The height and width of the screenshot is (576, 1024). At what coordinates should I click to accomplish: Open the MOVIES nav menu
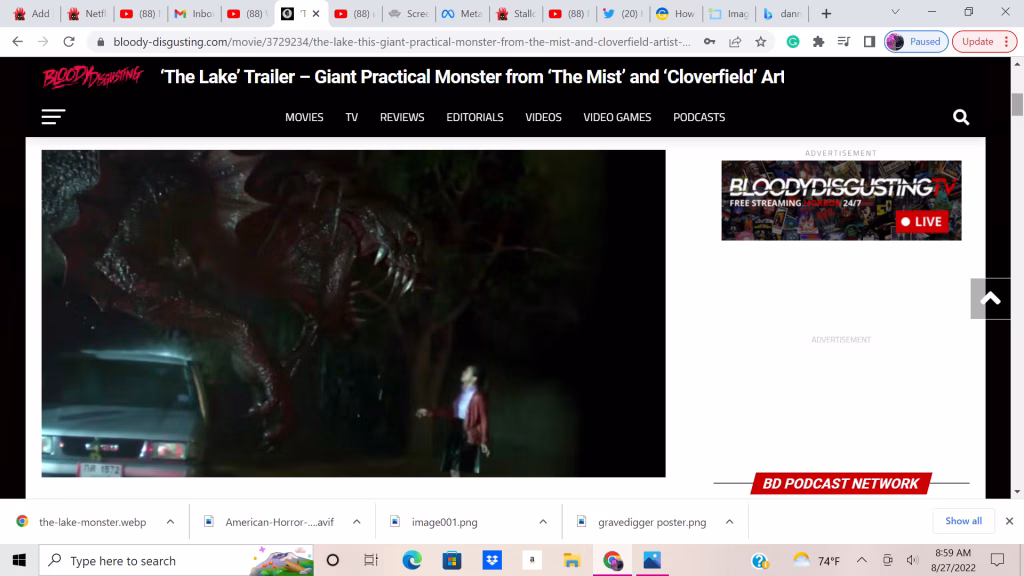(x=304, y=118)
